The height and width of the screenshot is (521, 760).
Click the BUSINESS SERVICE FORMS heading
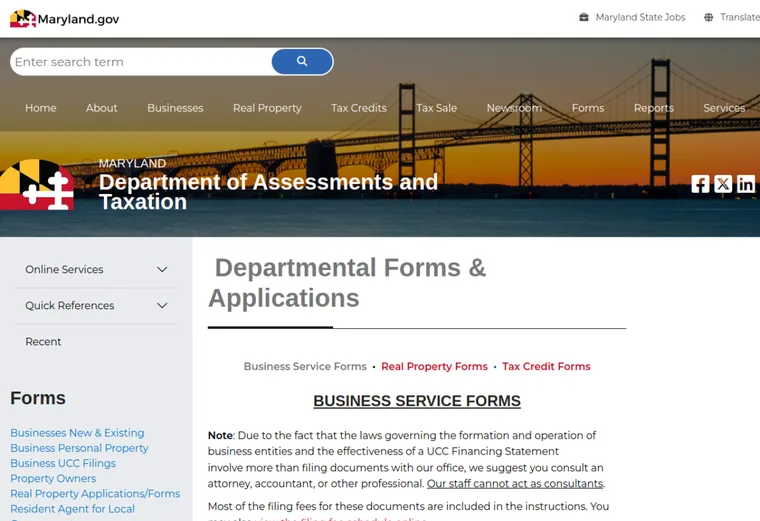(417, 401)
